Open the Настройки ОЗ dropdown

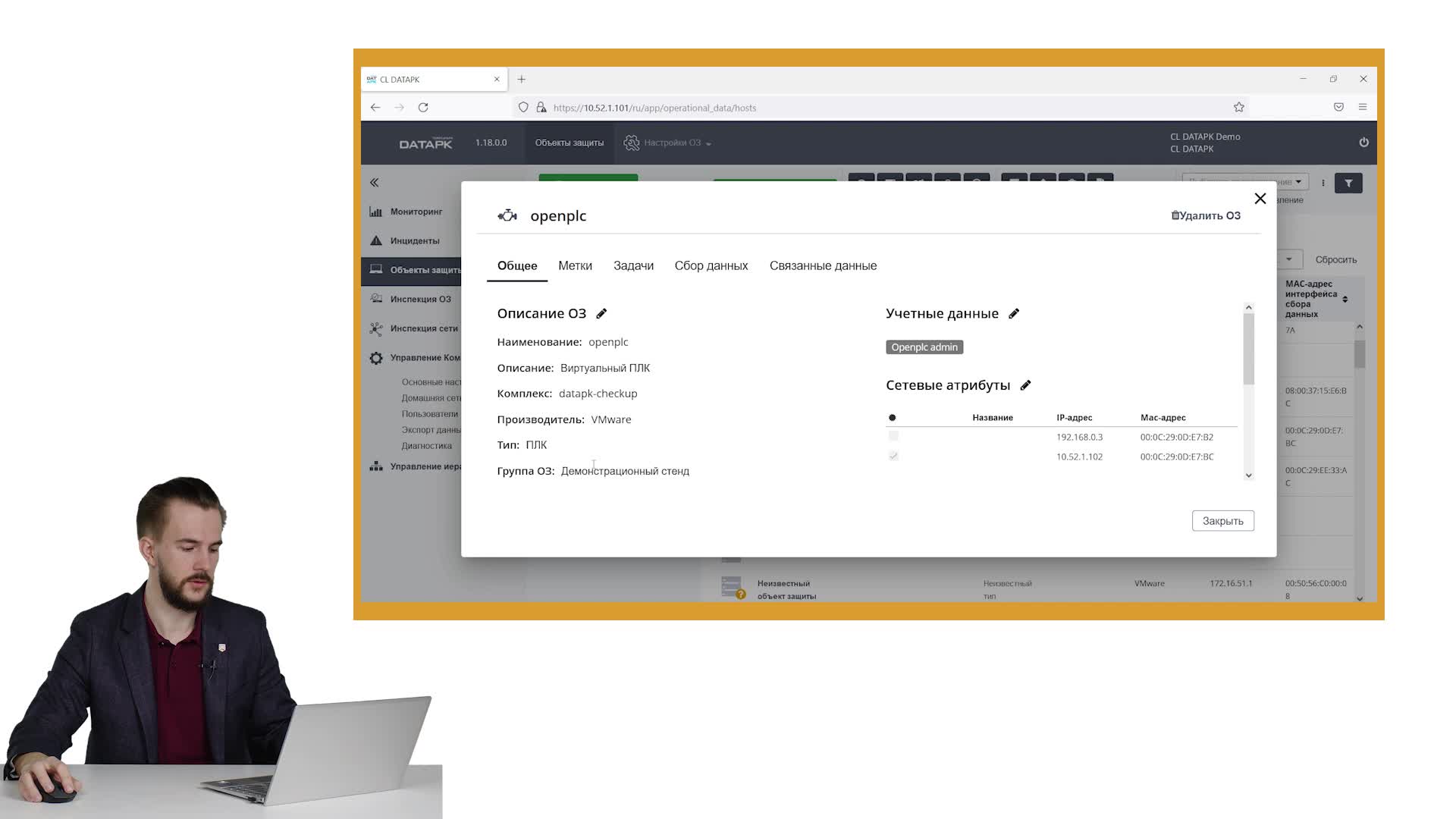click(668, 143)
